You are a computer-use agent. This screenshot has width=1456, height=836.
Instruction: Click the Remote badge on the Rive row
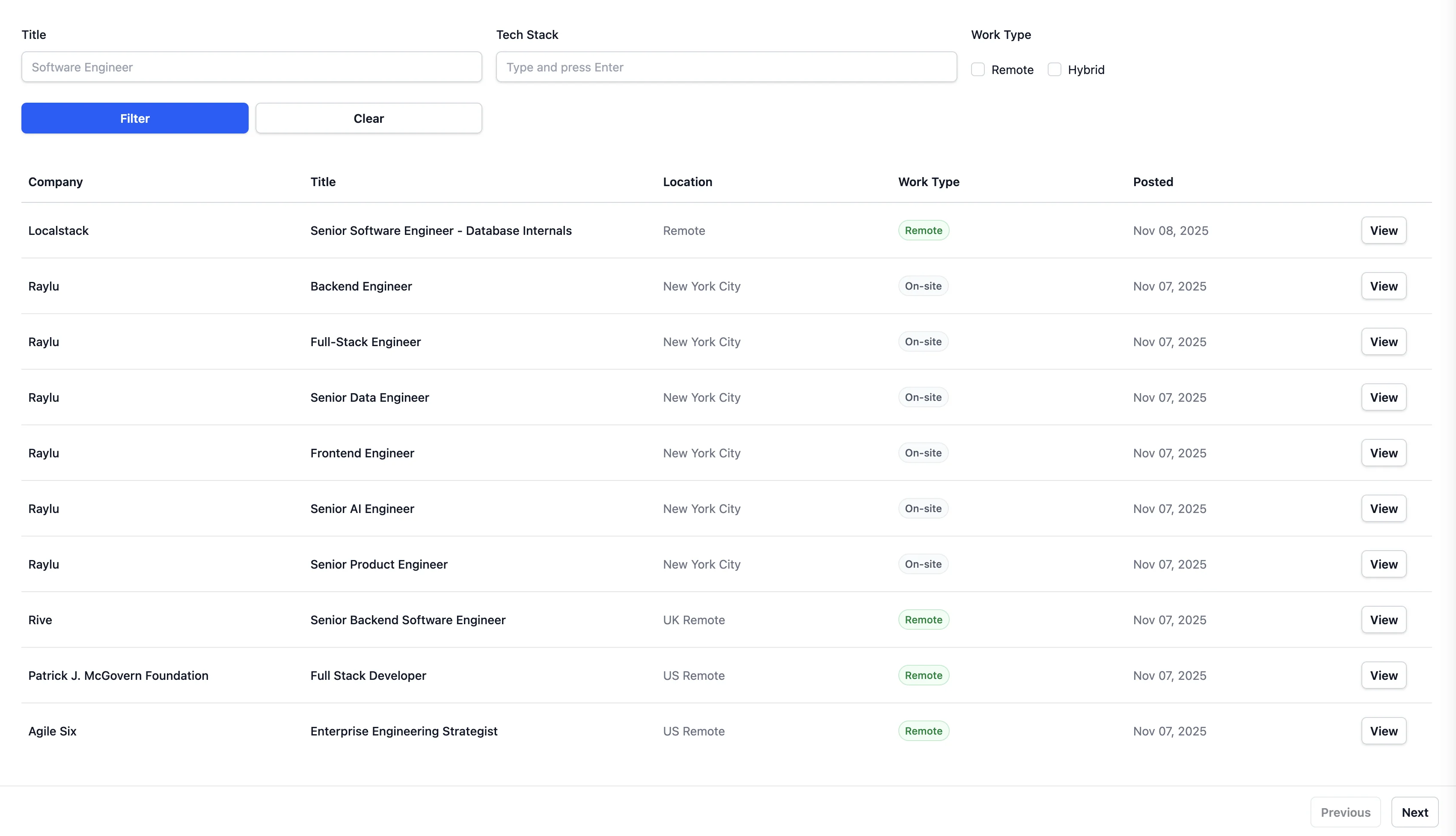(923, 620)
